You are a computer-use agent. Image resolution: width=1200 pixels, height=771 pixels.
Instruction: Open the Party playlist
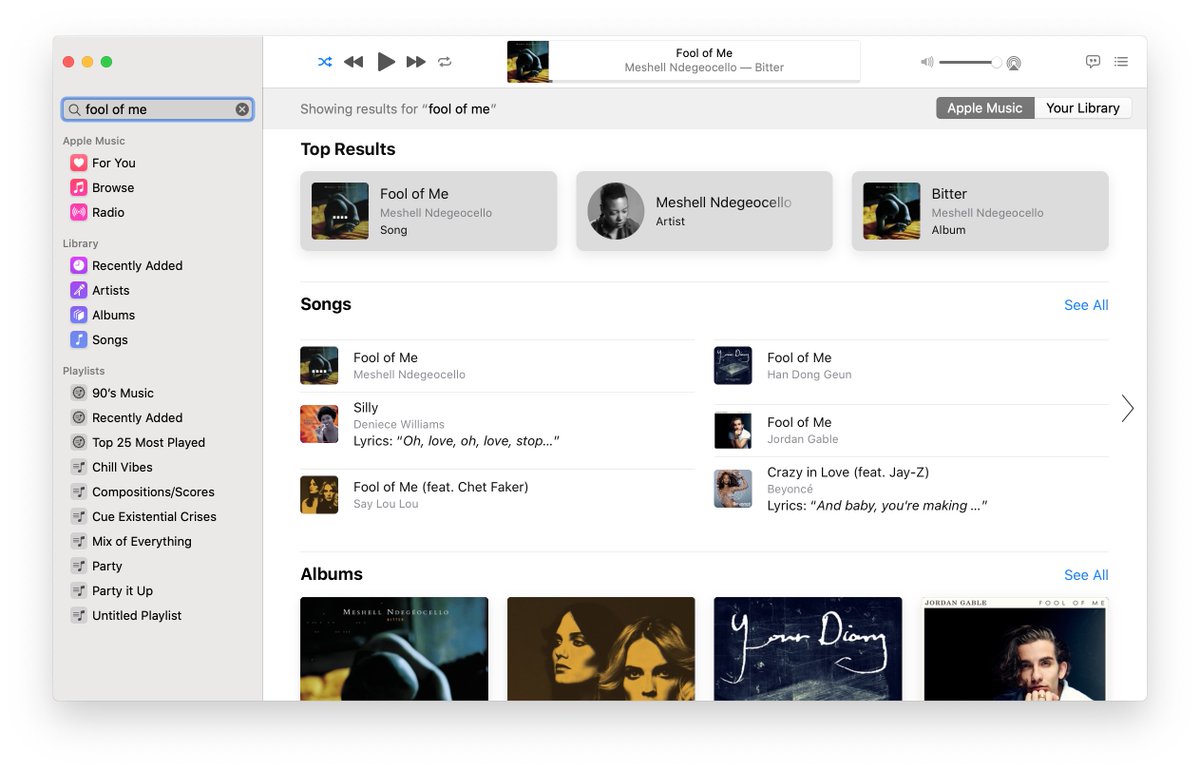click(96, 566)
